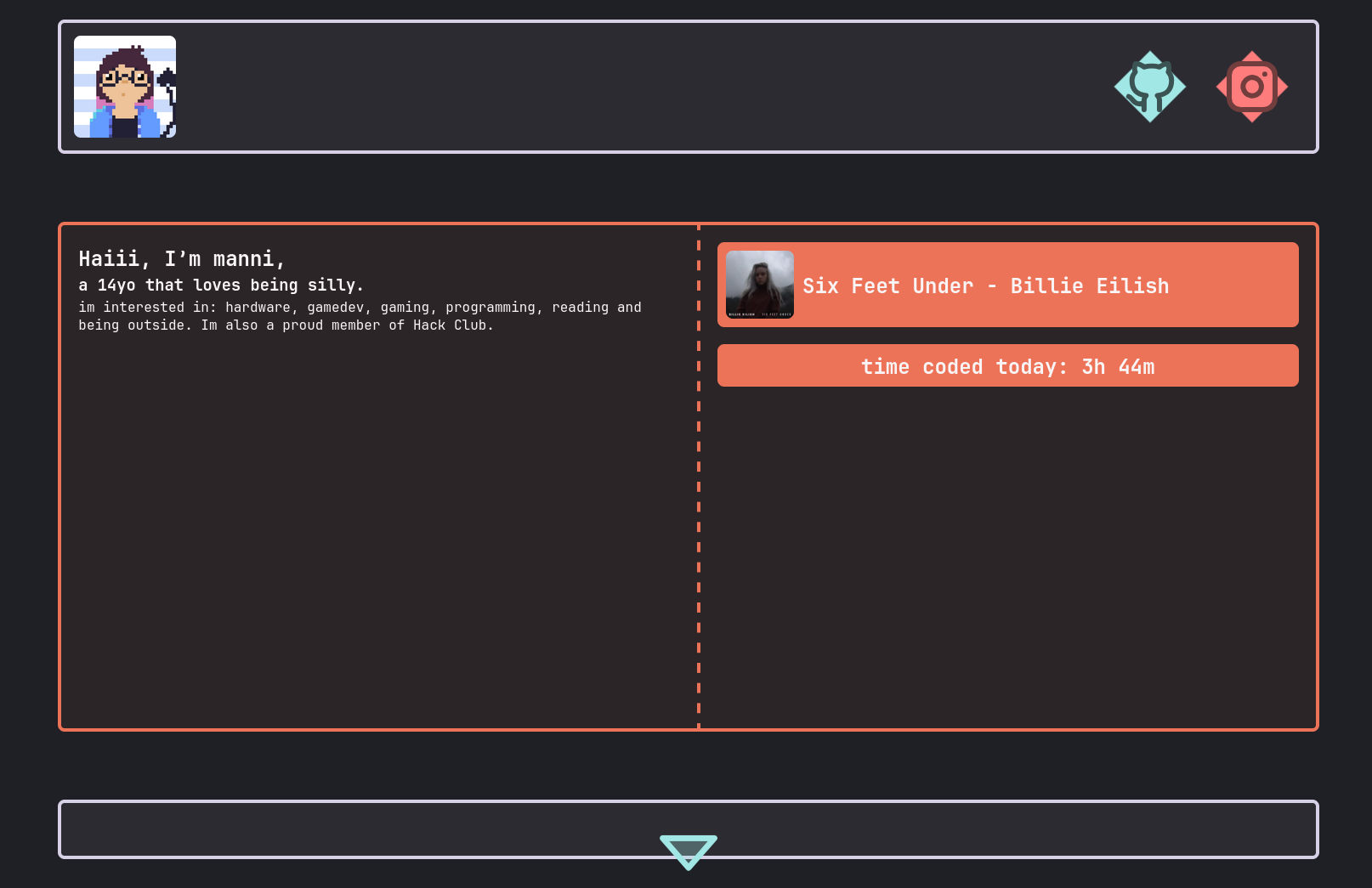Image resolution: width=1372 pixels, height=888 pixels.
Task: Click the 'Billie Eilish' artist name
Action: pyautogui.click(x=1089, y=286)
